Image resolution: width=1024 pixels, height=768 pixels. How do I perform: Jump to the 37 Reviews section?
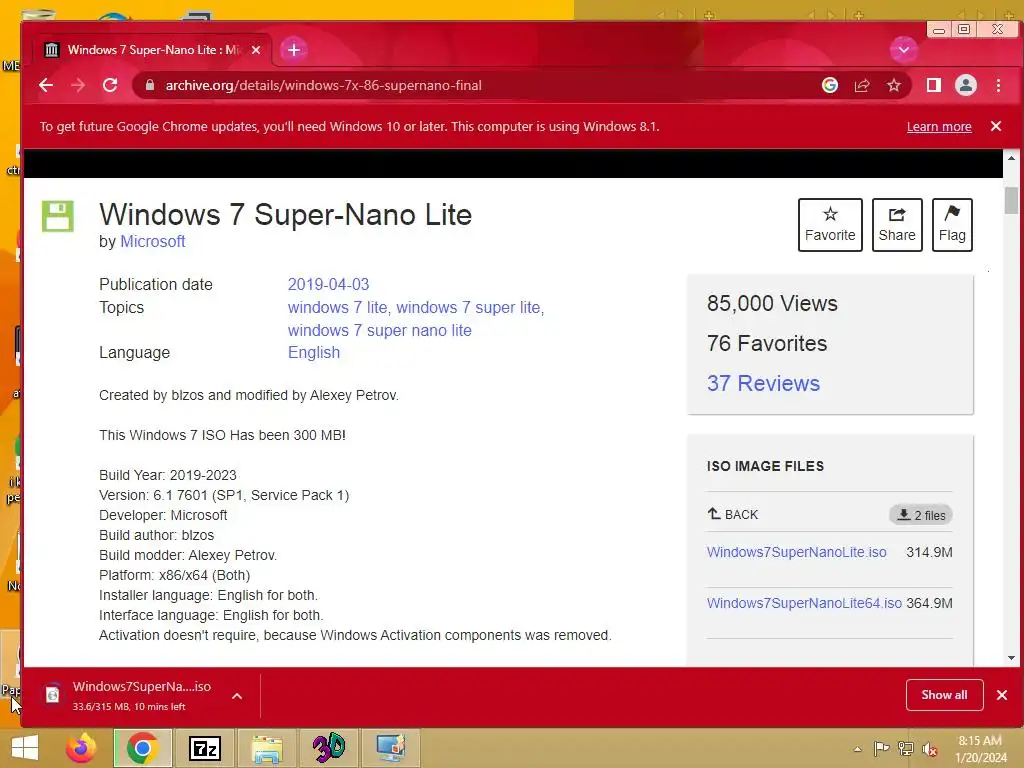pyautogui.click(x=763, y=383)
